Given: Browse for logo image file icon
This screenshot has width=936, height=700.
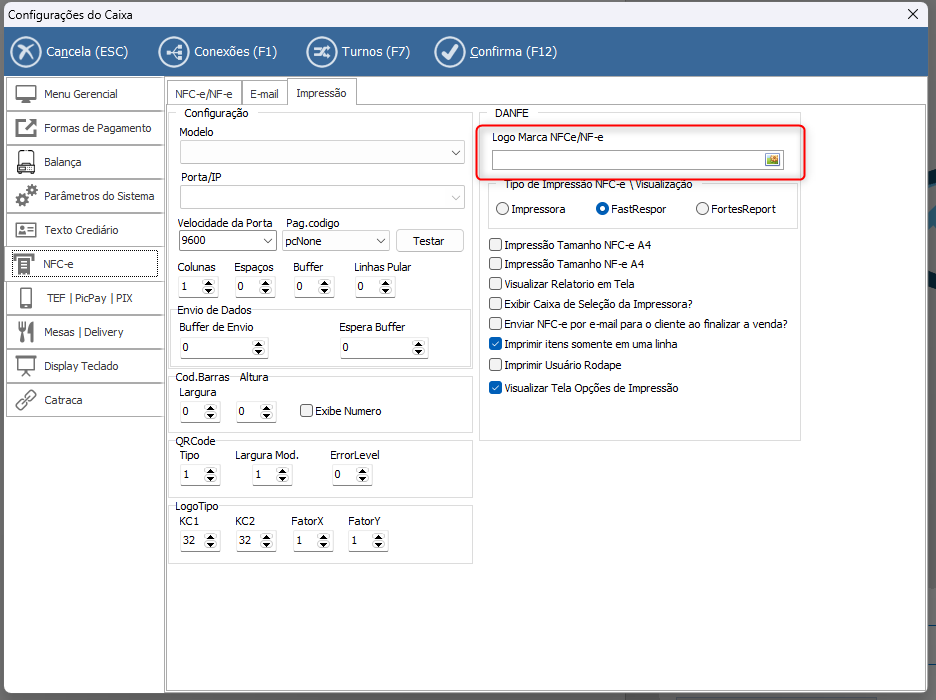Looking at the screenshot, I should coord(772,160).
